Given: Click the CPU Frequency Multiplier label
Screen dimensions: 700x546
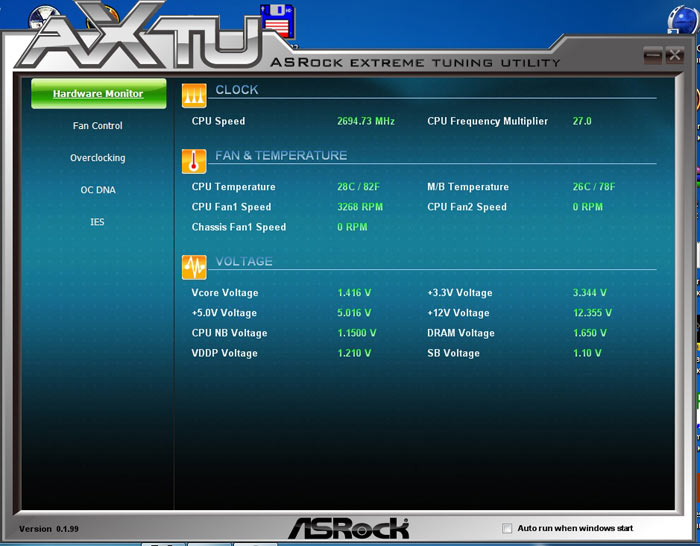Looking at the screenshot, I should [487, 121].
